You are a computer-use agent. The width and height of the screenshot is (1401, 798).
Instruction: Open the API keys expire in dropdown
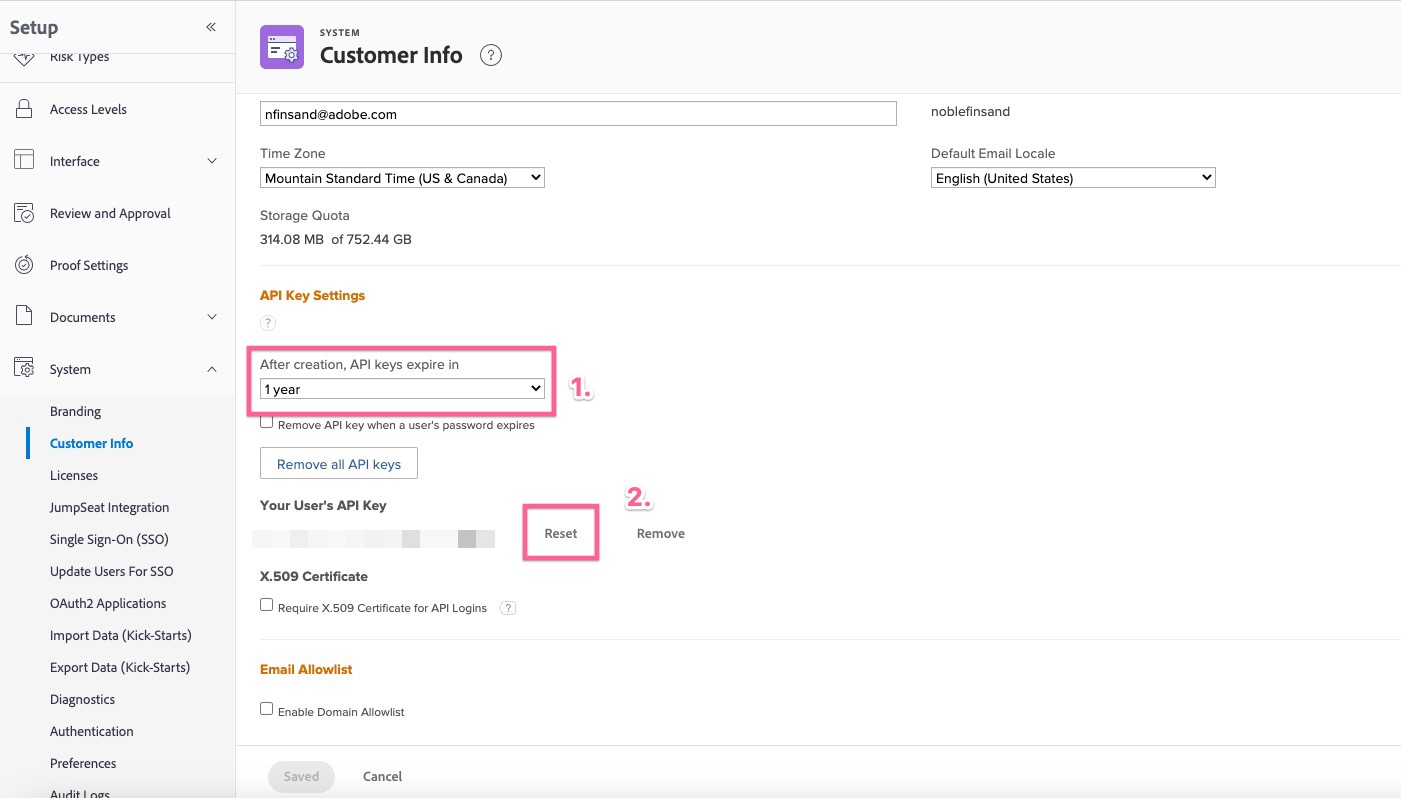coord(402,389)
